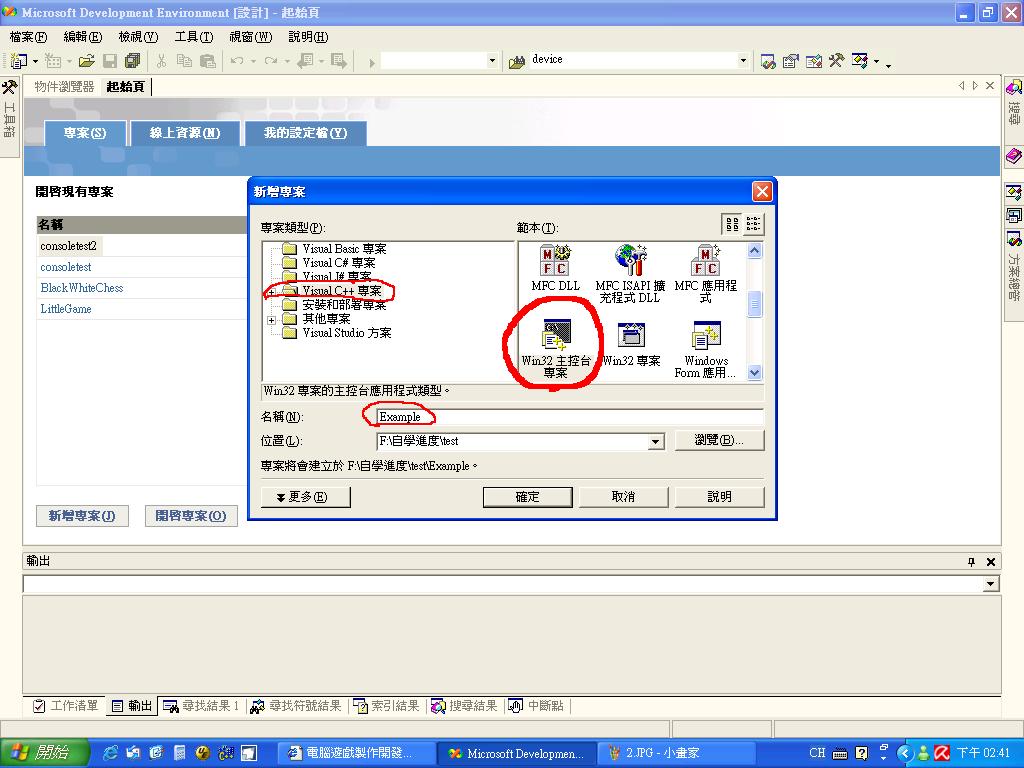Screen dimensions: 1024x768
Task: Expand the 其他專案 tree node
Action: 272,320
